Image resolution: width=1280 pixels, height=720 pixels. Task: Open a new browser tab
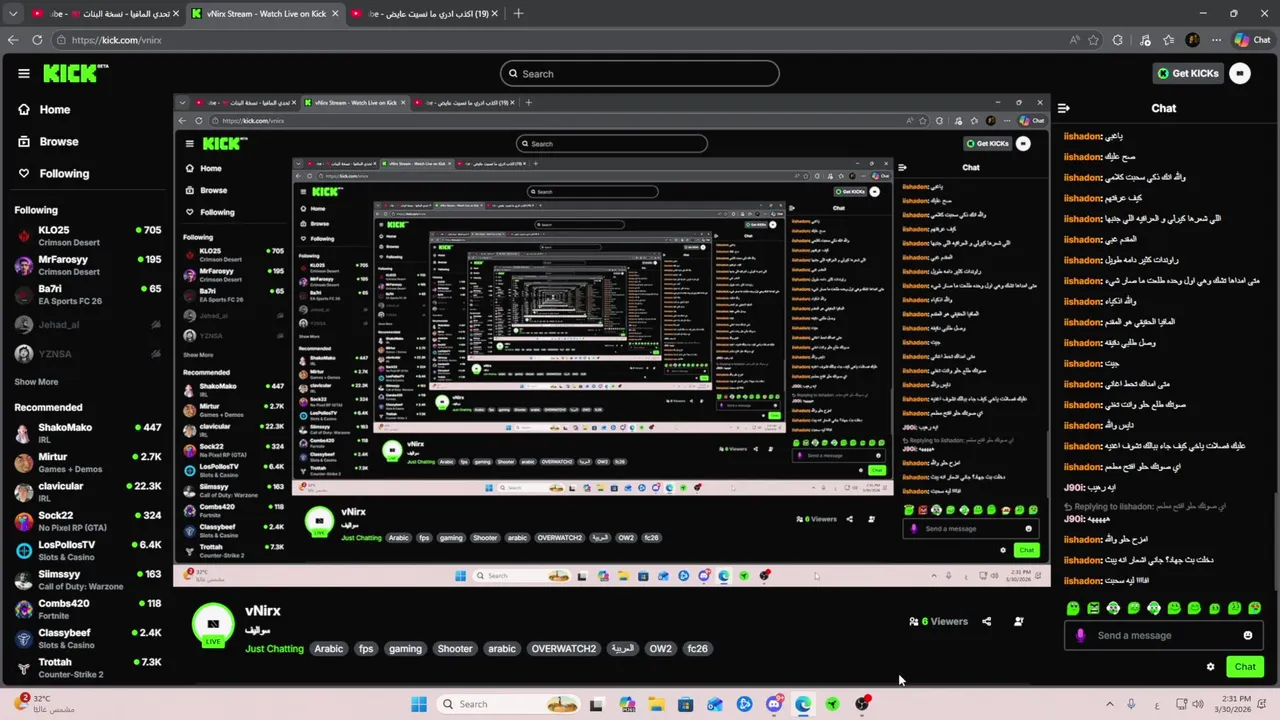click(518, 14)
